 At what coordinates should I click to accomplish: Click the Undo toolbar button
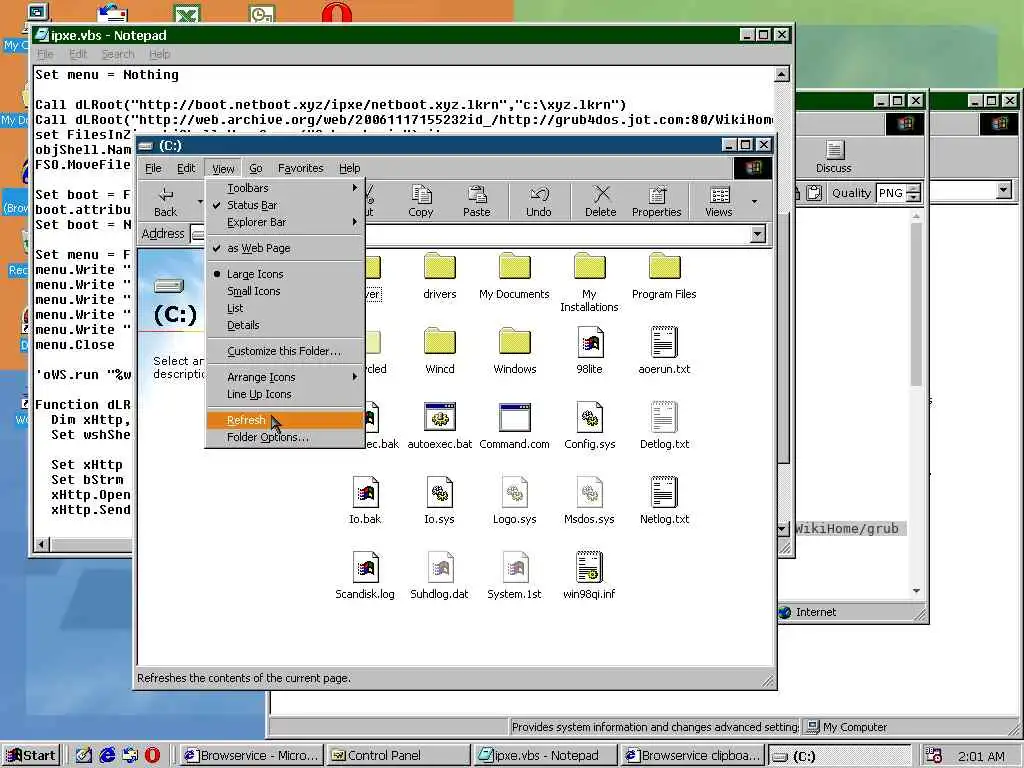coord(539,200)
